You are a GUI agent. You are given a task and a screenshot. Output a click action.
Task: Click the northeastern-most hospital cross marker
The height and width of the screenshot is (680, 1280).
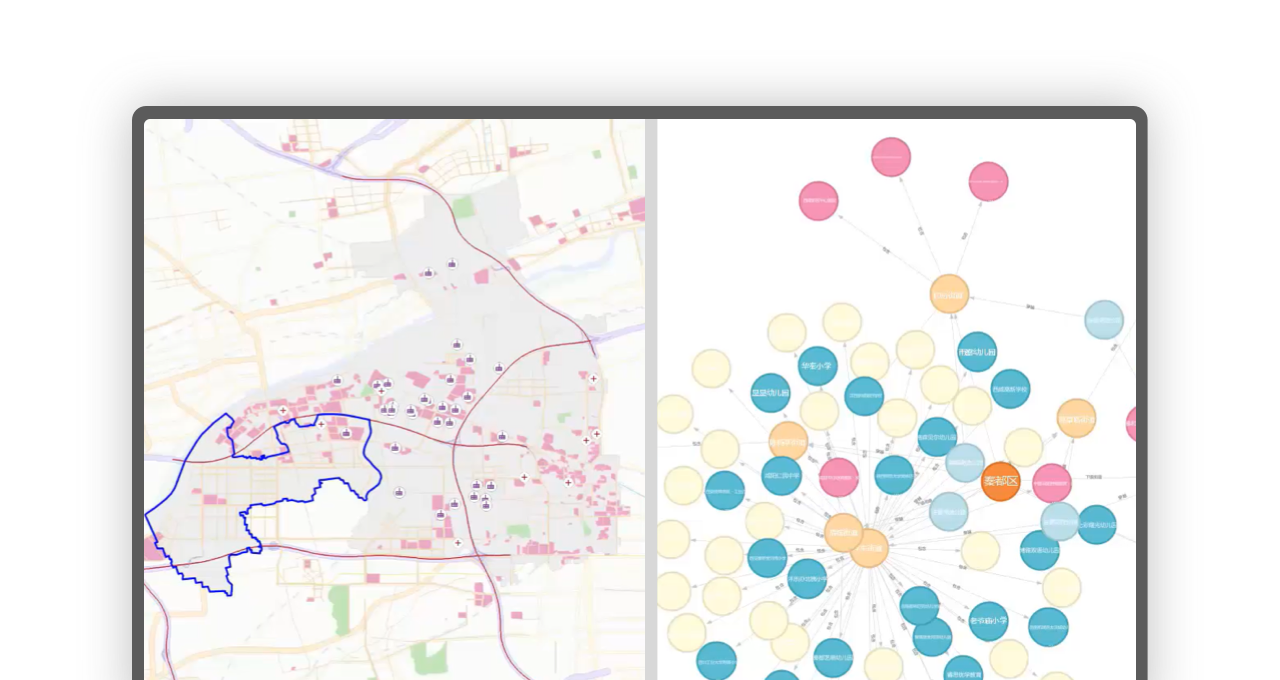[593, 378]
